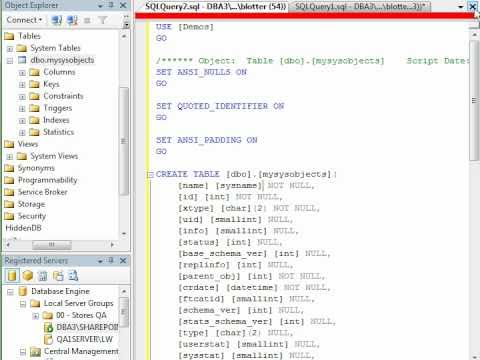The image size is (480, 360).
Task: Select Database Engine server type icon
Action: (x=12, y=276)
